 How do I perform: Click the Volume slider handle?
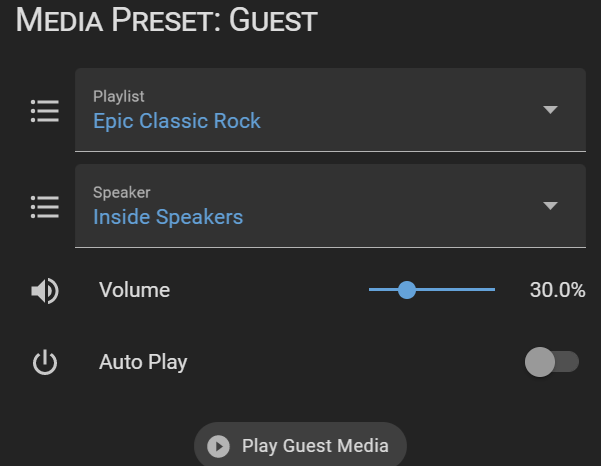pyautogui.click(x=406, y=290)
